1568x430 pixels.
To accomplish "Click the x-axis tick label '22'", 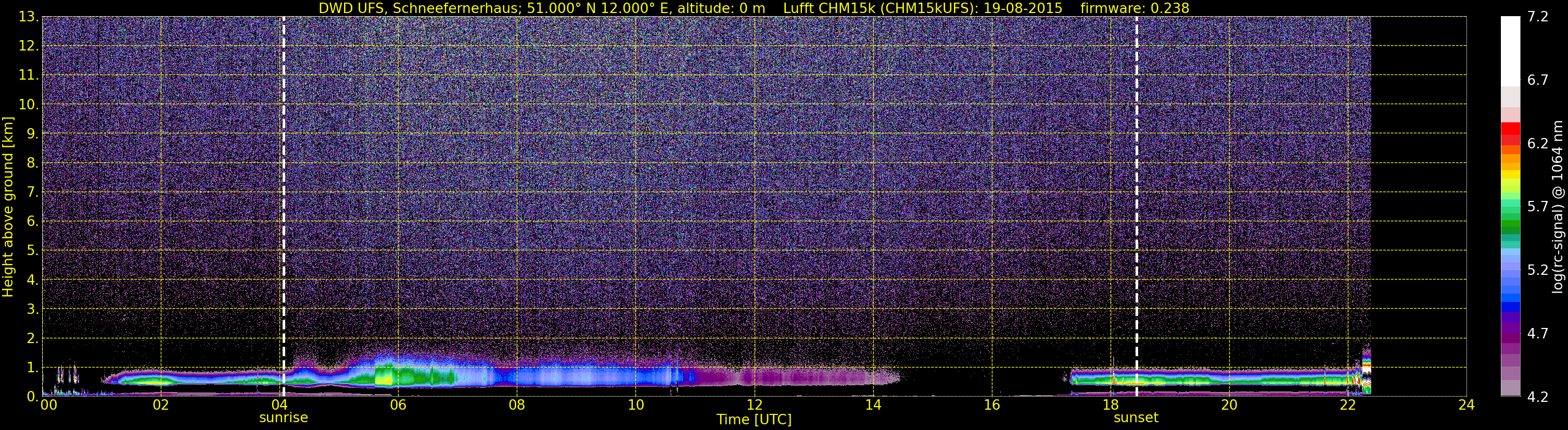I will (x=1348, y=405).
